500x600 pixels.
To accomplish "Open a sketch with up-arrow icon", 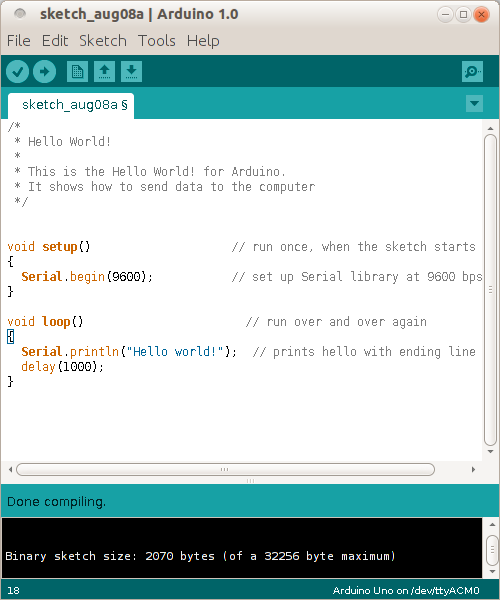I will point(104,72).
